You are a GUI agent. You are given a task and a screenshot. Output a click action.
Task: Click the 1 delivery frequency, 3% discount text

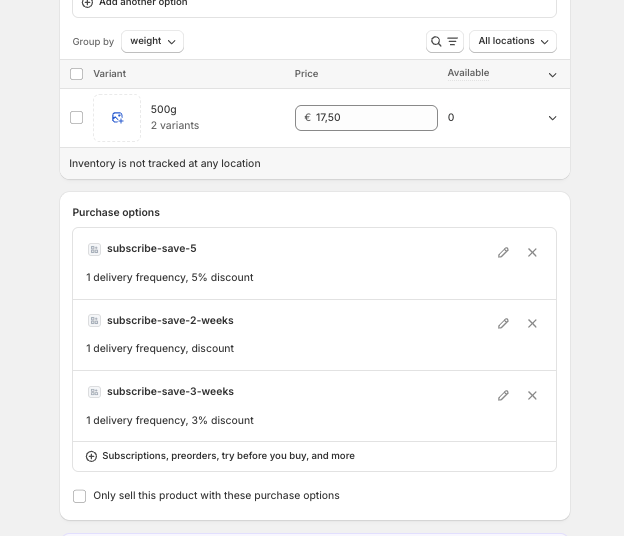(170, 421)
